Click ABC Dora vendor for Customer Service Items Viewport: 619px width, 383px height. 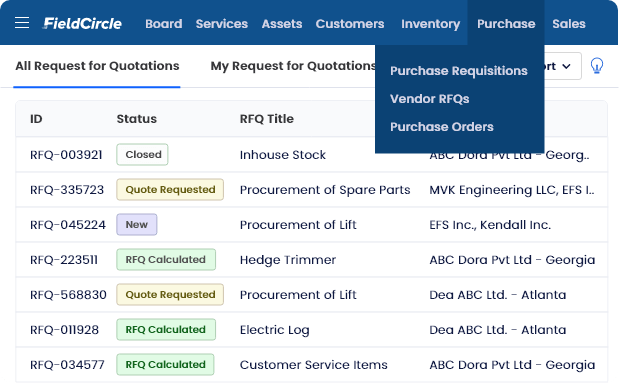(x=512, y=365)
